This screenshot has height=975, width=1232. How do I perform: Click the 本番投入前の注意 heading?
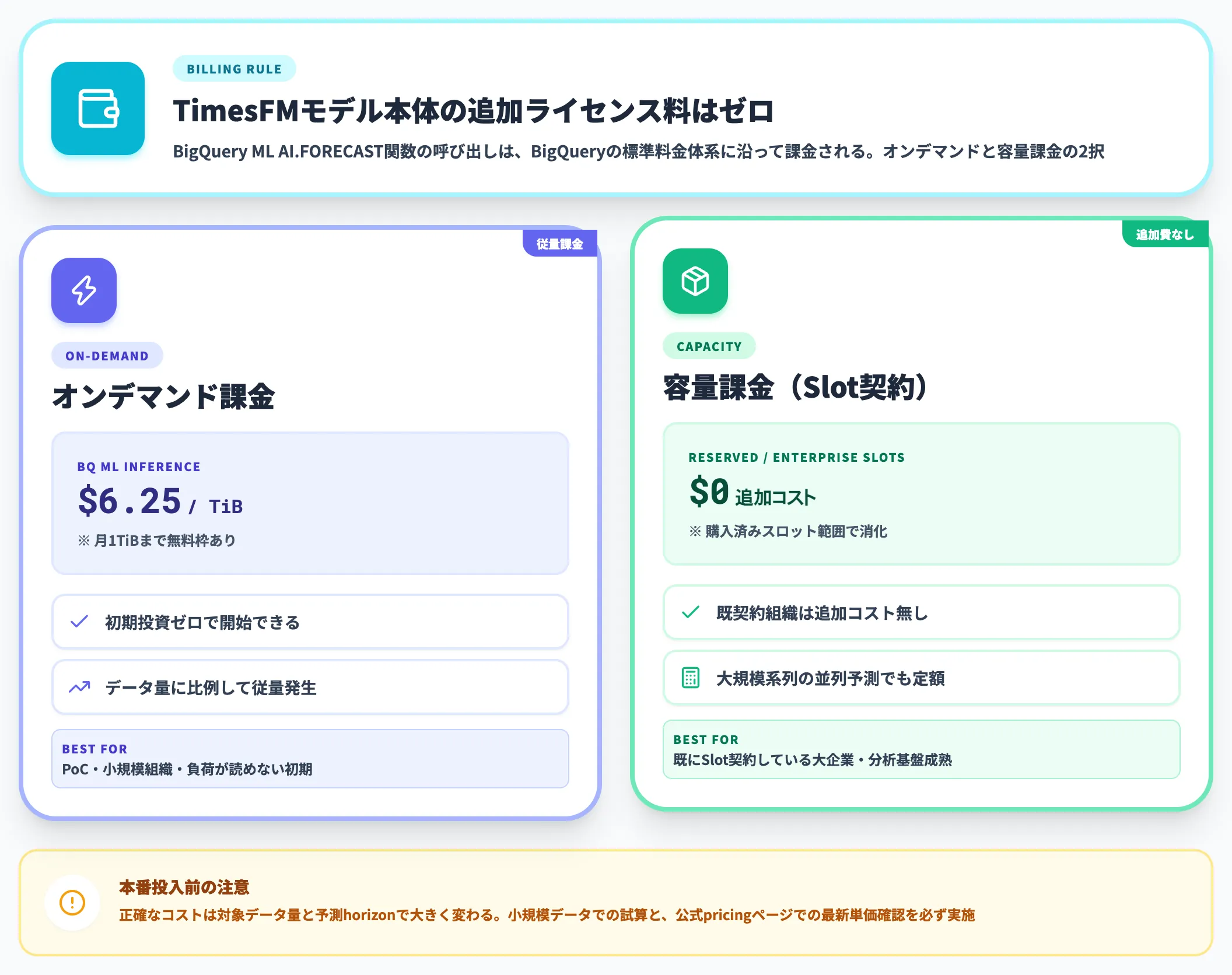point(184,888)
